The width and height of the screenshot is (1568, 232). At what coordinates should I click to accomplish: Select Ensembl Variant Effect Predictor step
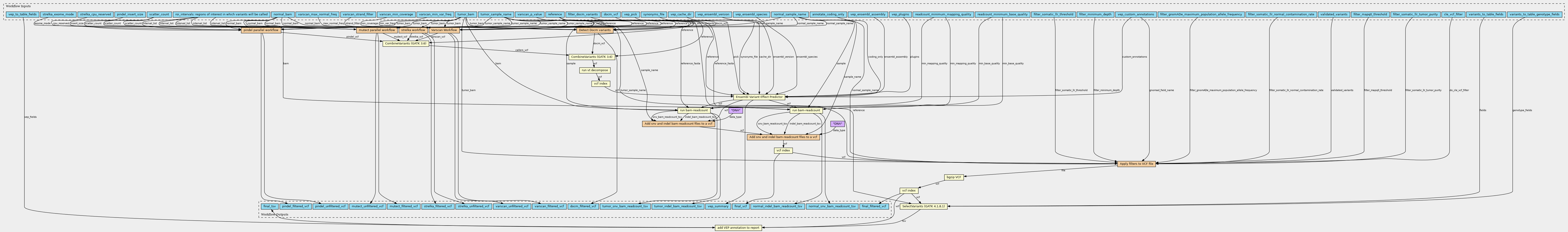[759, 97]
